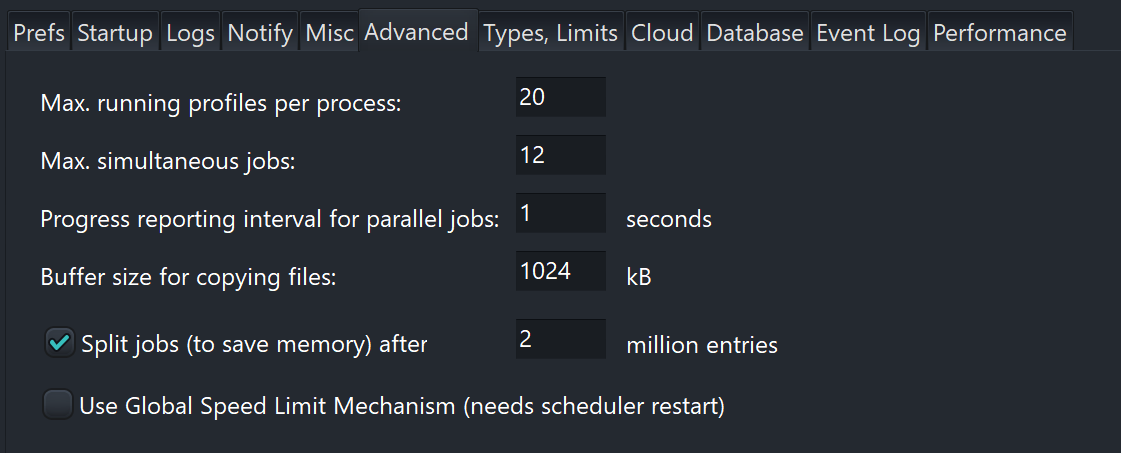Select the Database tab
Image resolution: width=1121 pixels, height=453 pixels.
[x=755, y=33]
